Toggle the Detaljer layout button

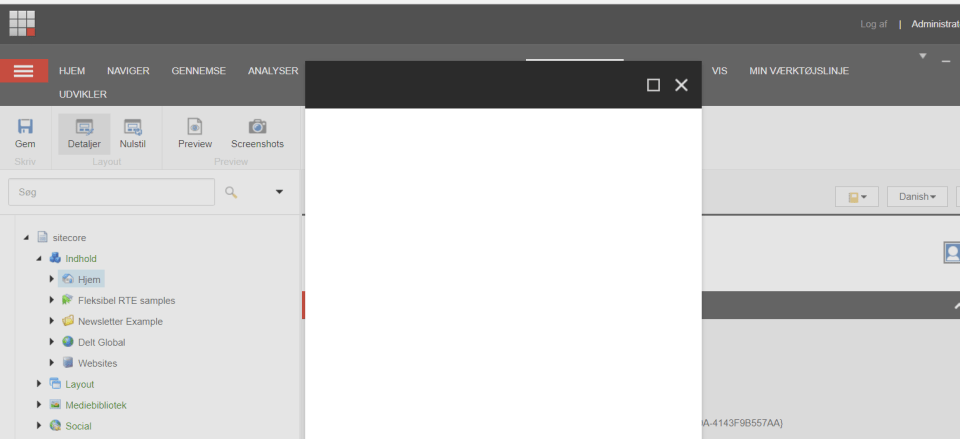84,133
